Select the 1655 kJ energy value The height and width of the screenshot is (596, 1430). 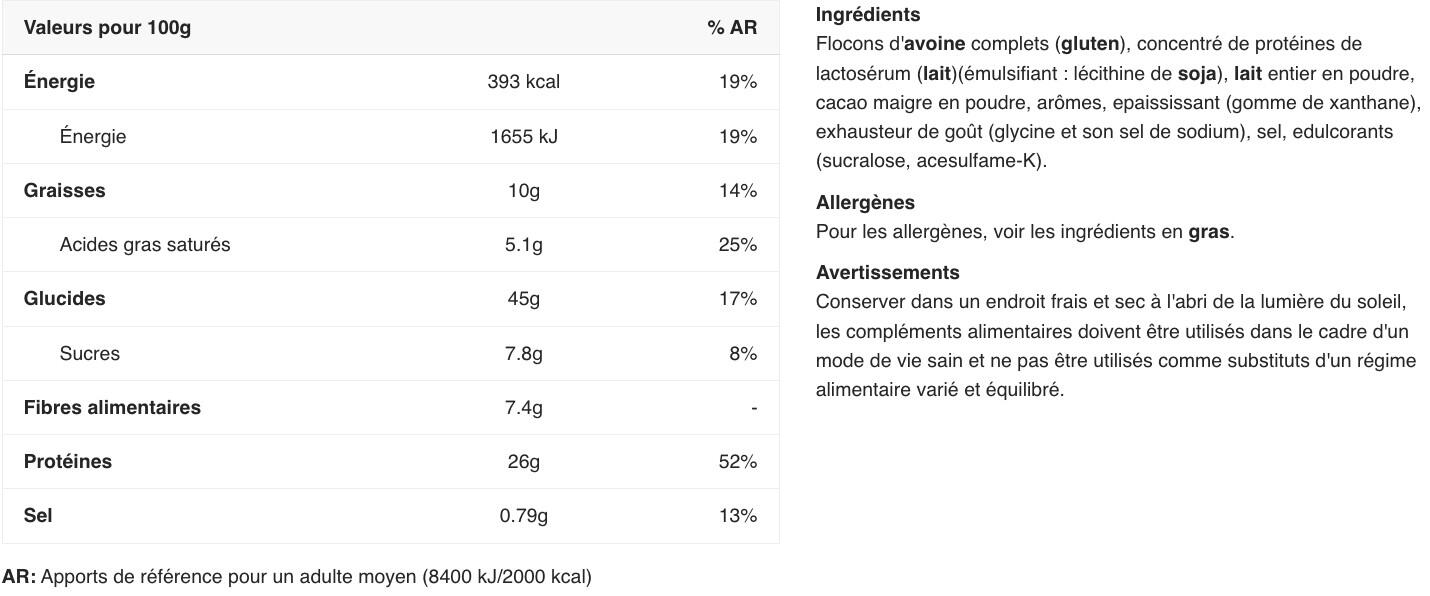point(523,136)
